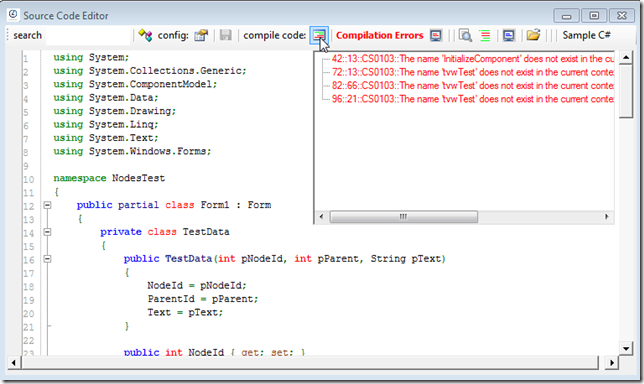Minimize the Source Code Editor window
The image size is (644, 384).
click(x=566, y=16)
